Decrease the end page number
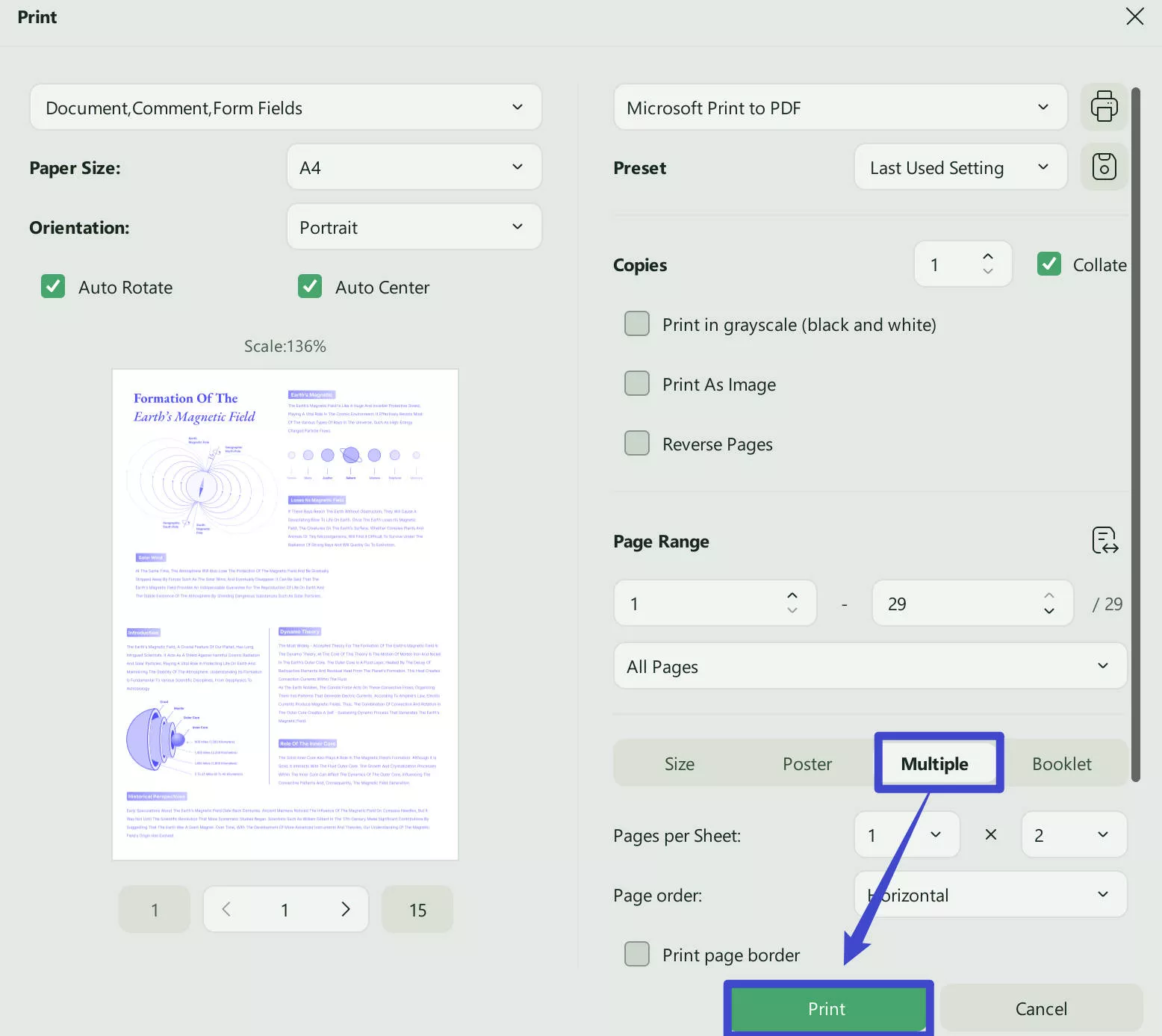This screenshot has height=1036, width=1162. click(1048, 610)
